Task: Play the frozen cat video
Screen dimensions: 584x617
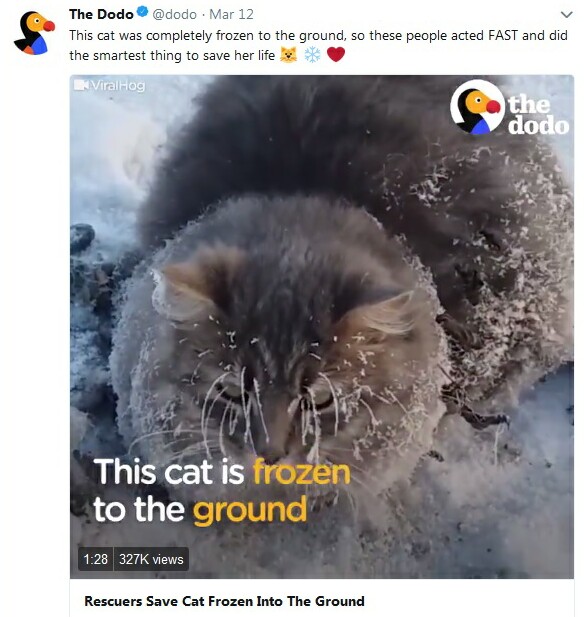Action: coord(322,327)
